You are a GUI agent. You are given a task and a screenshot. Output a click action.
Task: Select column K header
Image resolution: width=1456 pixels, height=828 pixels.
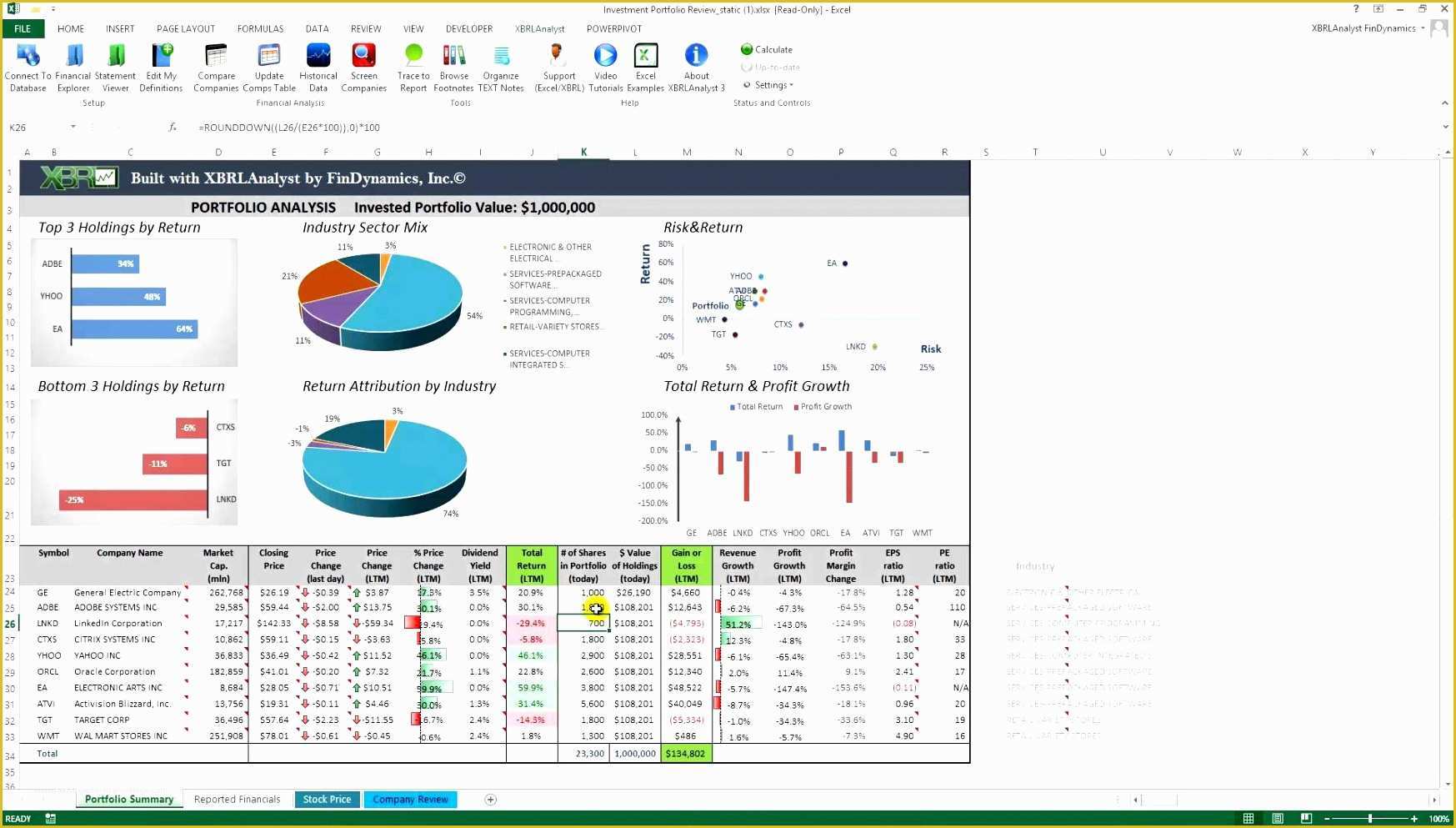click(x=583, y=152)
